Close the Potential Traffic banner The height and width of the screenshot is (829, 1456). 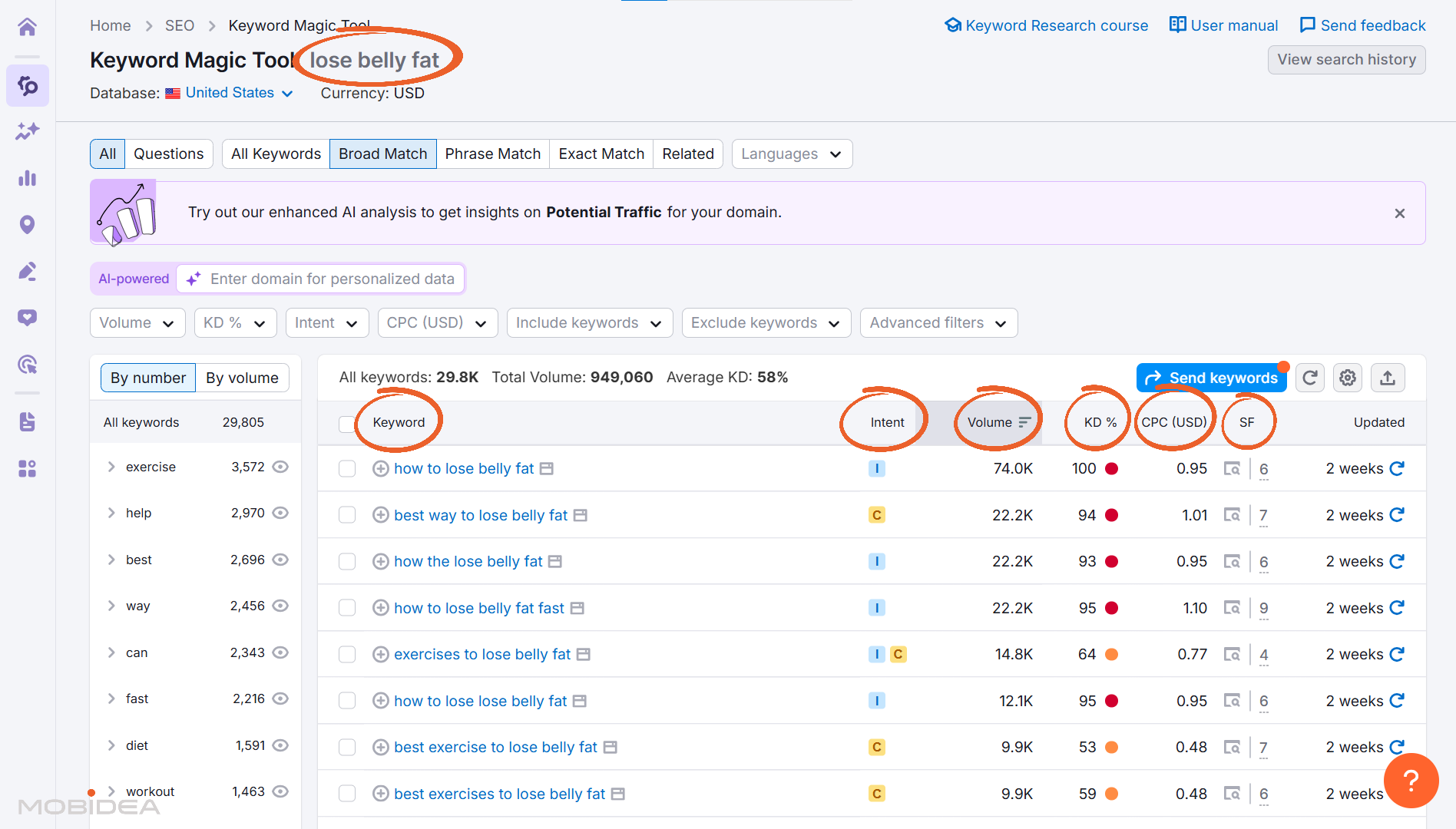pyautogui.click(x=1400, y=213)
